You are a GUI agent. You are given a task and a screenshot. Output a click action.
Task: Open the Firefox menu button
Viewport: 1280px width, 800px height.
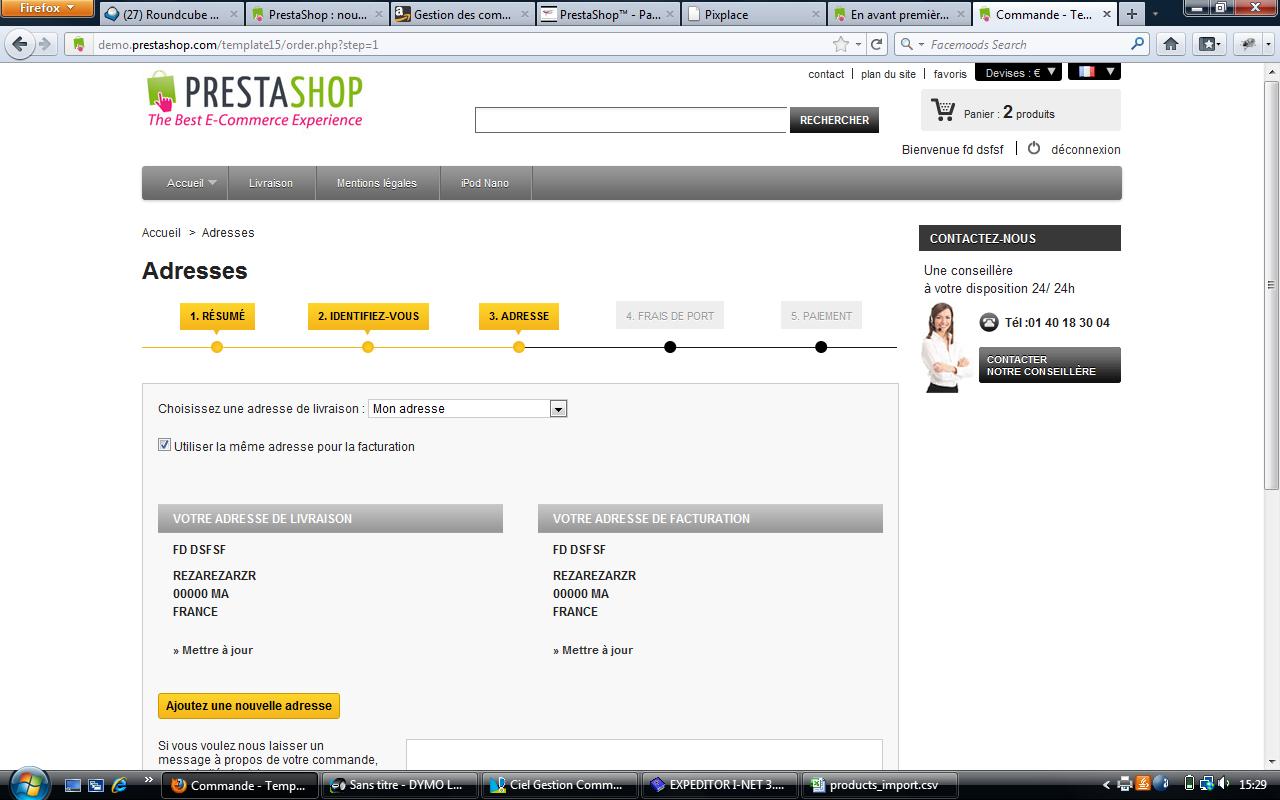coord(47,8)
